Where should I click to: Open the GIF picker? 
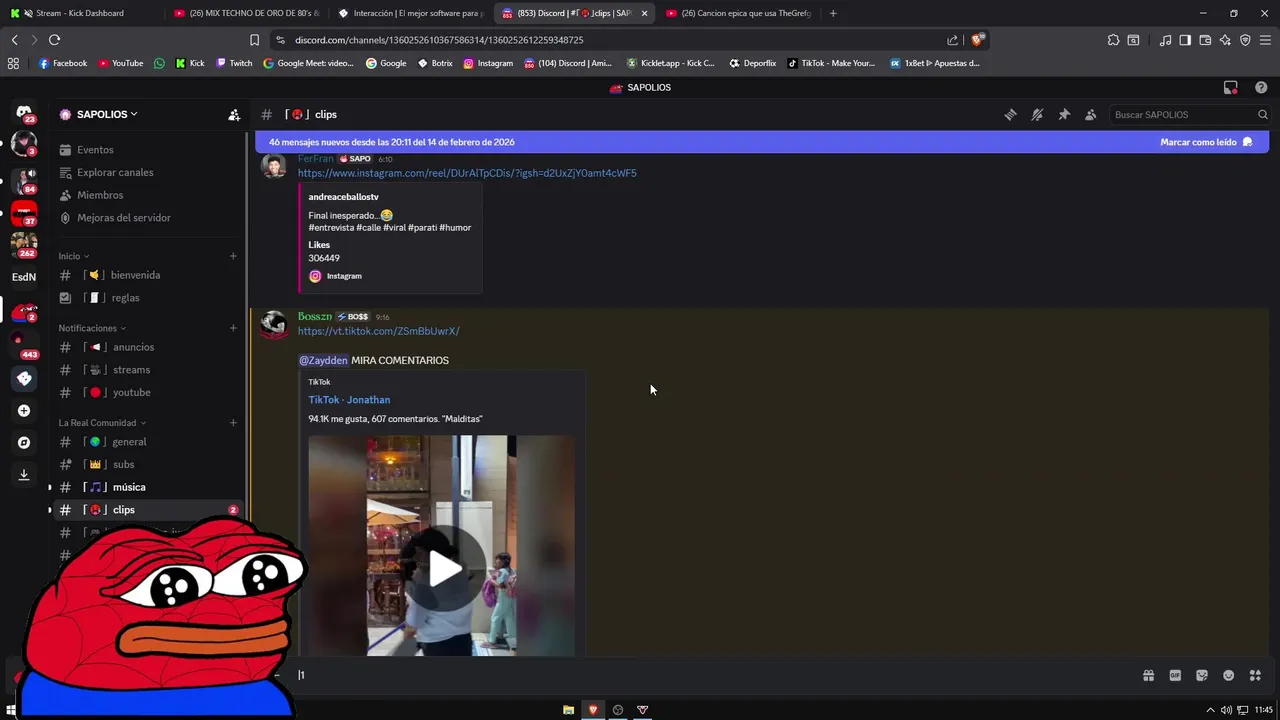click(x=1175, y=675)
